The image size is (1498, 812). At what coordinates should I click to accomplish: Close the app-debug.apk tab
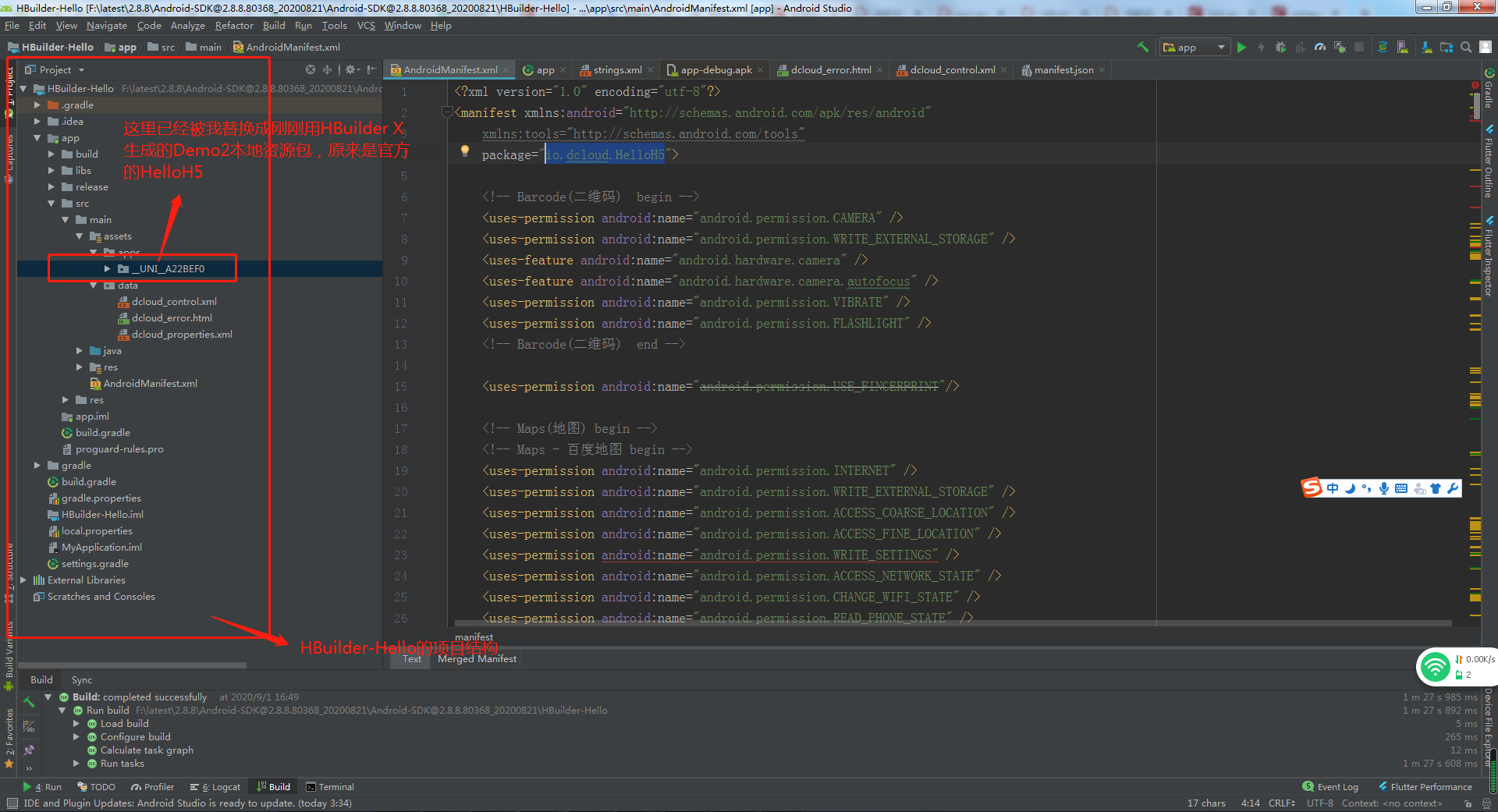click(x=761, y=70)
